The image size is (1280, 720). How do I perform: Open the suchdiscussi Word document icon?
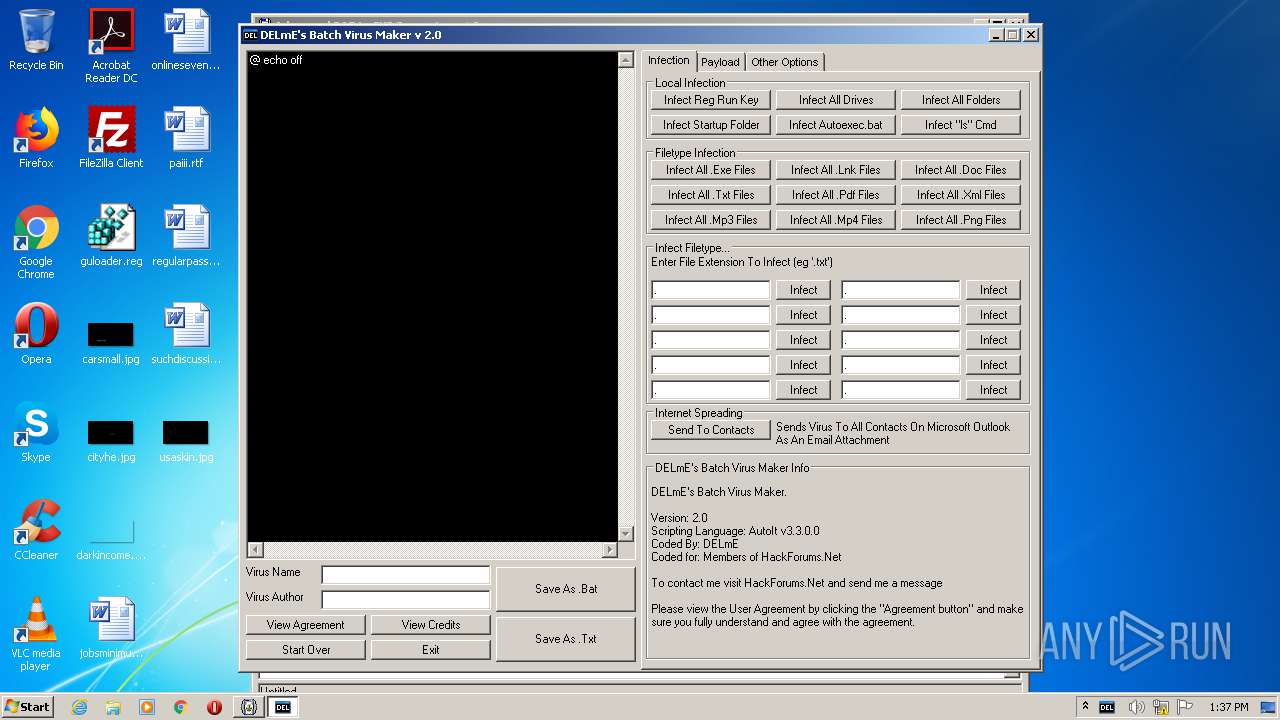[x=186, y=334]
